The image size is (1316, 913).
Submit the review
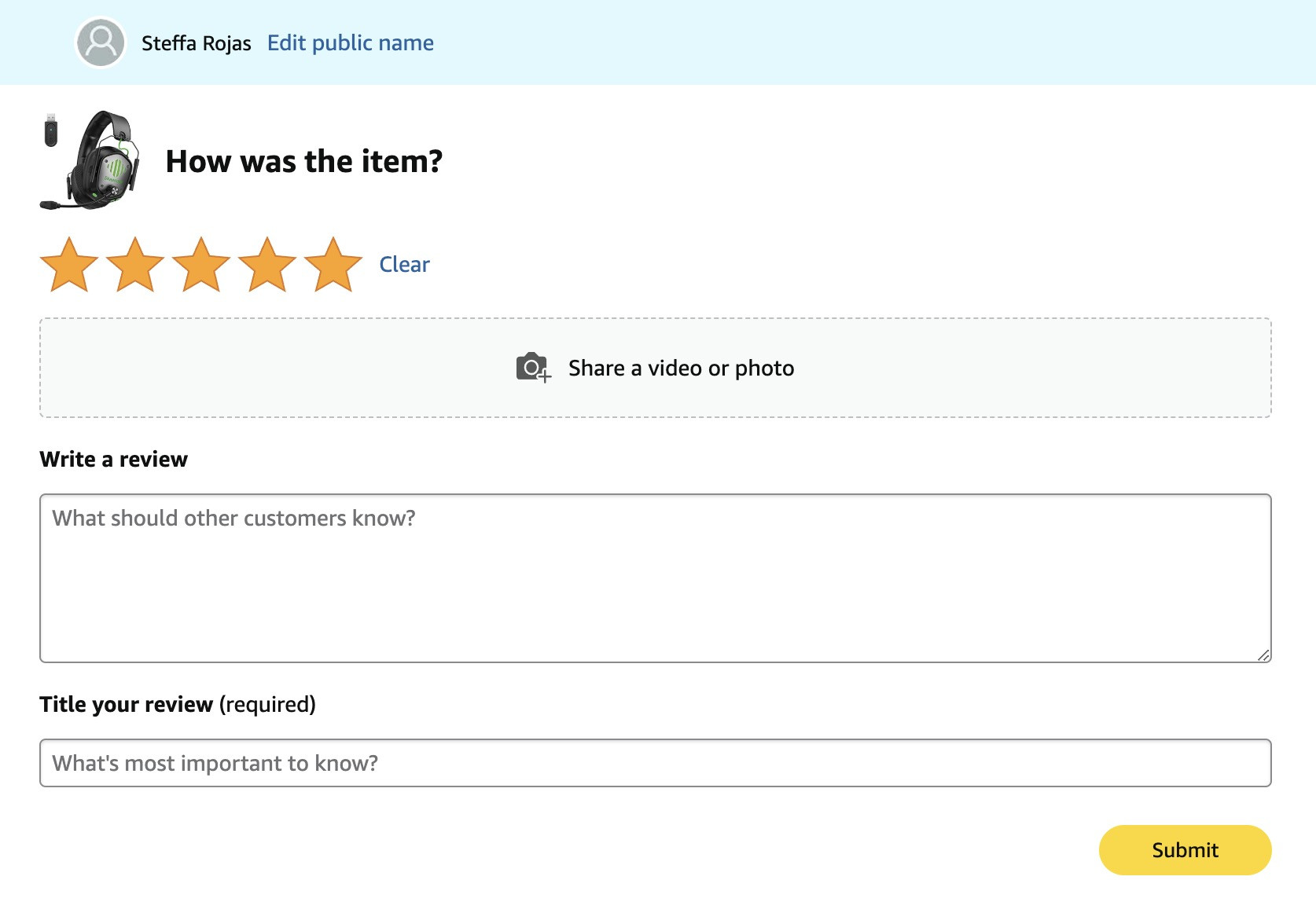coord(1185,850)
